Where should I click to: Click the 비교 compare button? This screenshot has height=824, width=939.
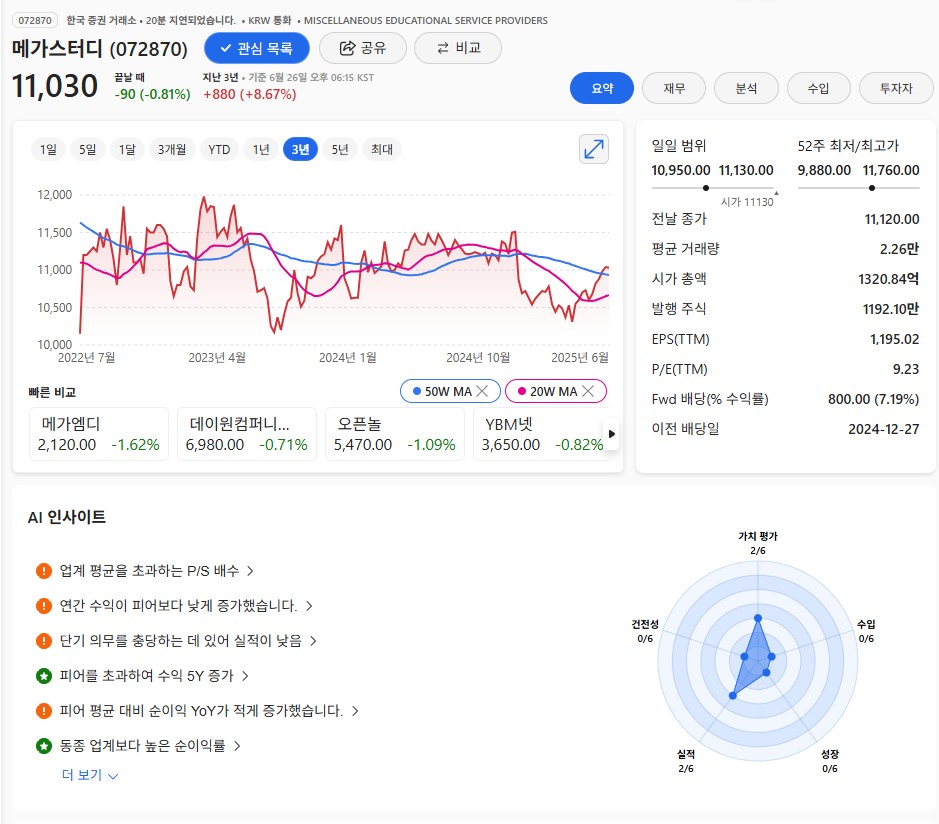(x=458, y=48)
